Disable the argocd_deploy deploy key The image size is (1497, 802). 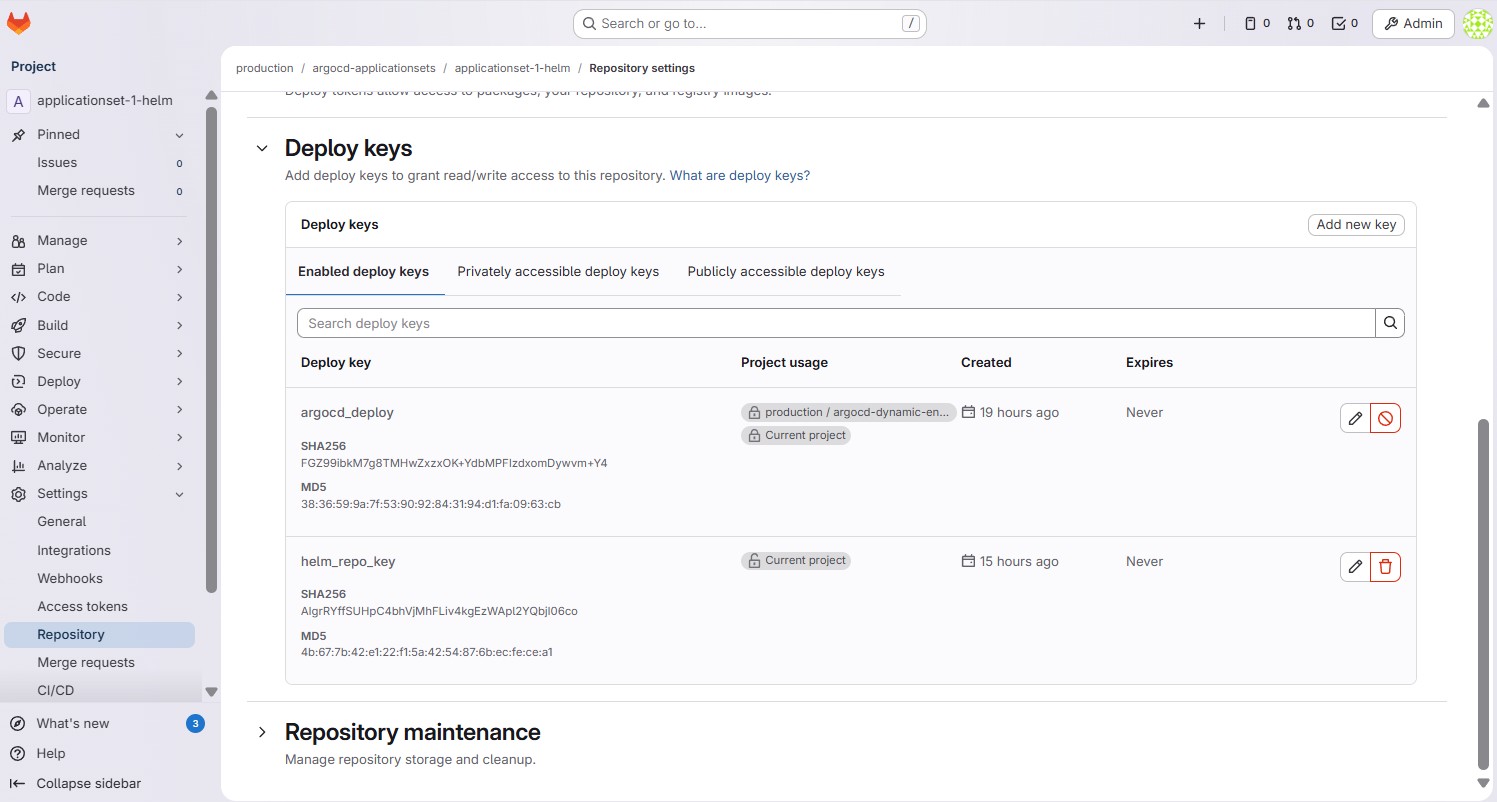pos(1385,418)
